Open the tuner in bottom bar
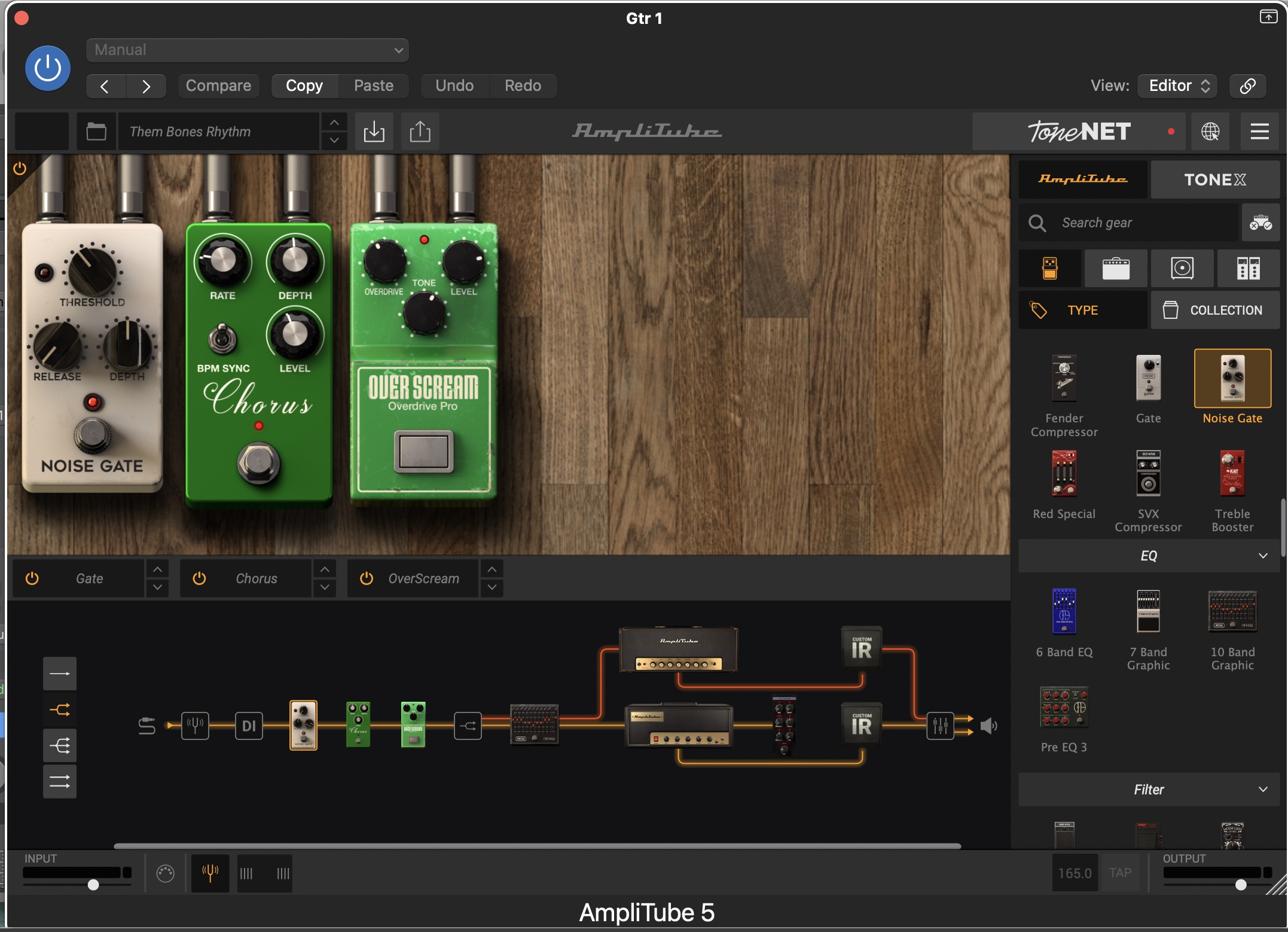This screenshot has width=1288, height=932. (210, 873)
